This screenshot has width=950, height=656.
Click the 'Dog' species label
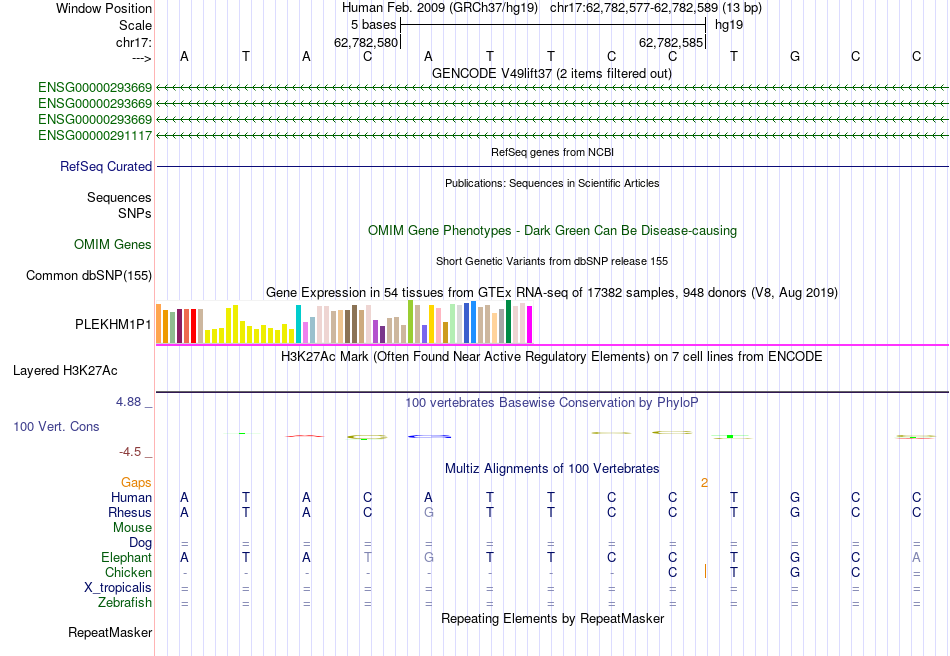pos(140,543)
